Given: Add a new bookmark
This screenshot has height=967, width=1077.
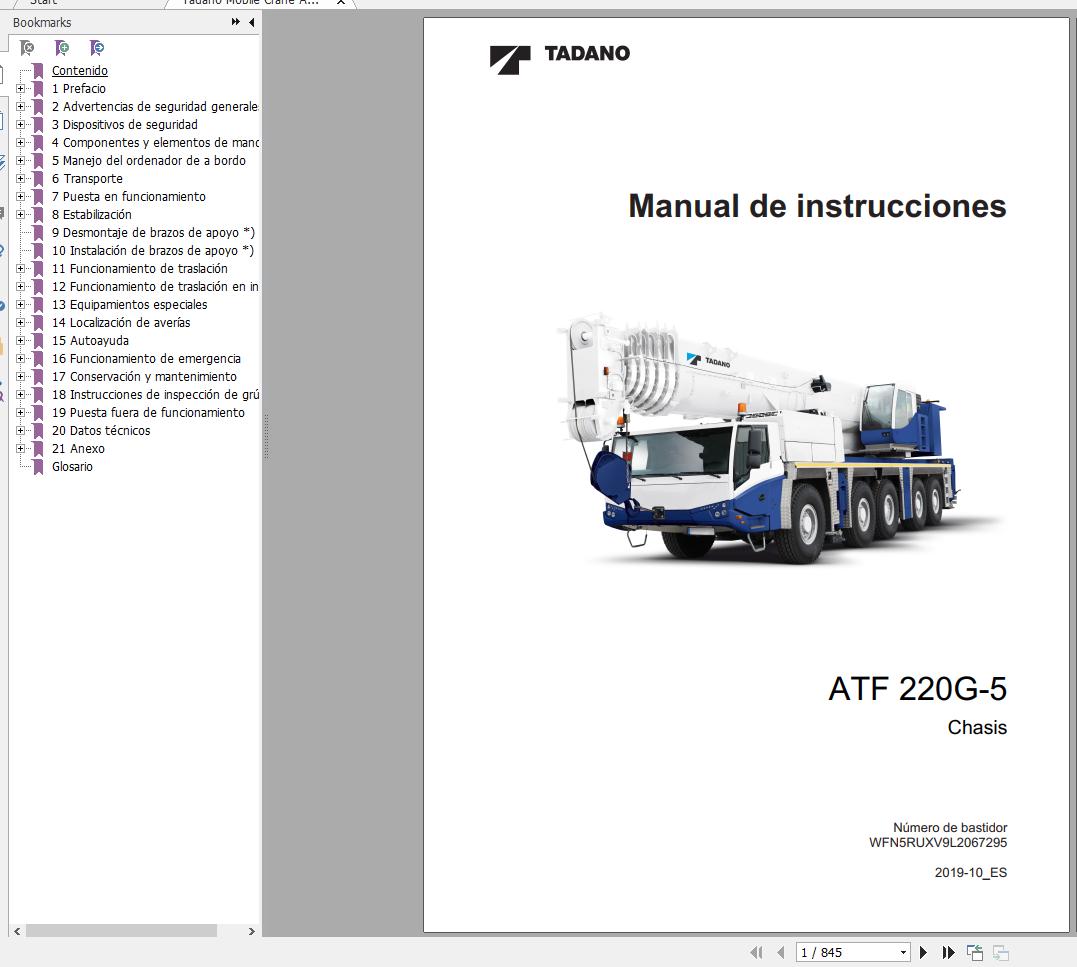Looking at the screenshot, I should click(62, 48).
